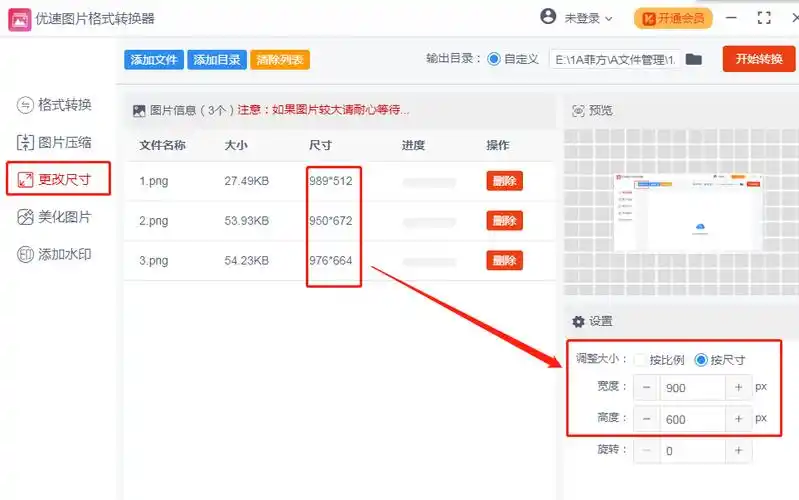This screenshot has height=500, width=799.
Task: Click the 设置 gear icon
Action: (578, 322)
